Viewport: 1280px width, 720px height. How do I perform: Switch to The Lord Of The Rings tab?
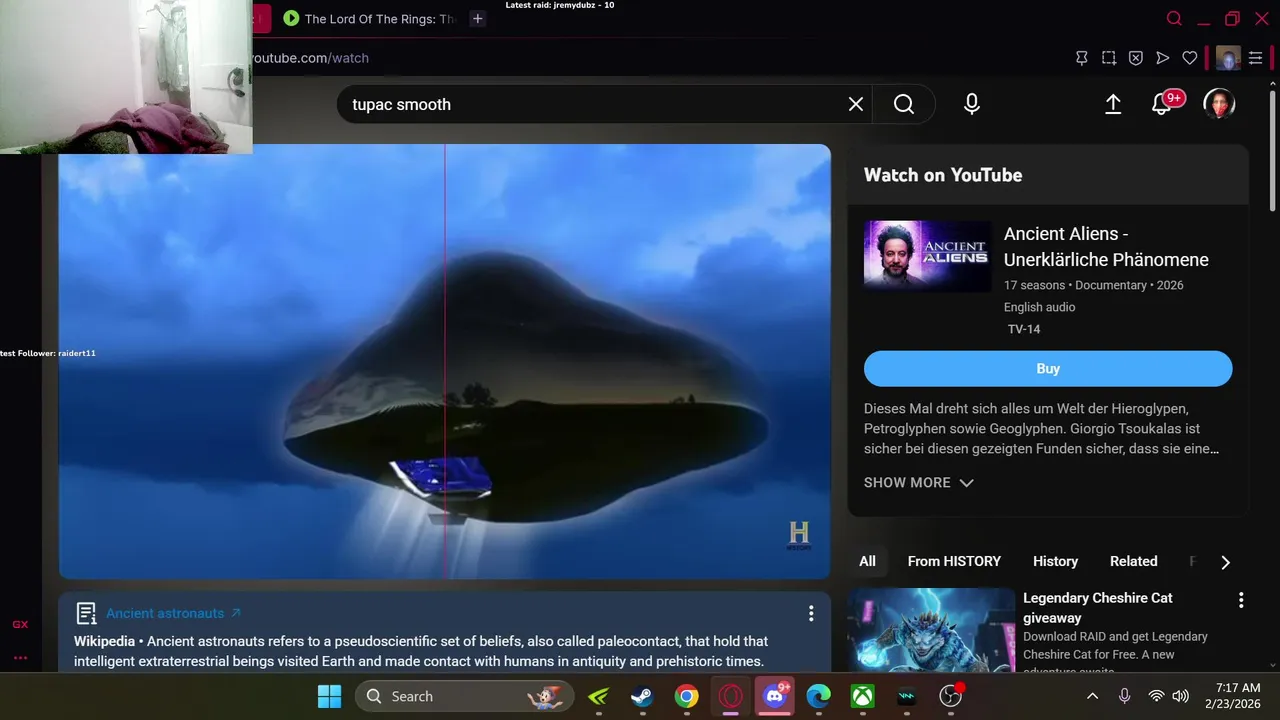click(x=370, y=18)
